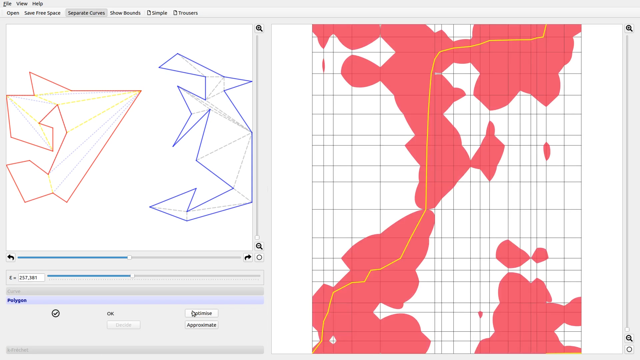Zoom in on the free space diagram
This screenshot has height=360, width=640.
click(629, 28)
